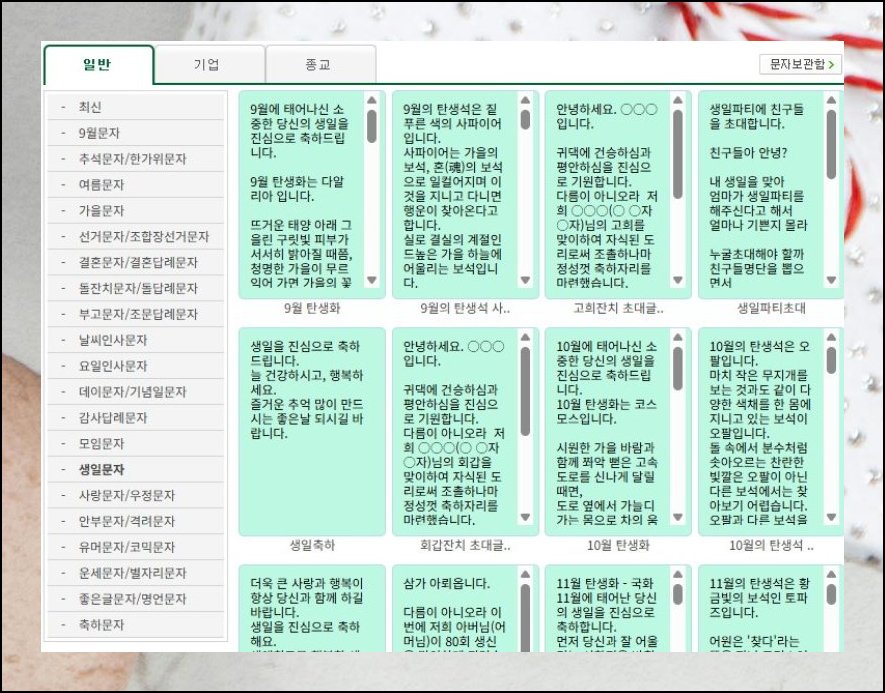Open the 종교 tab
This screenshot has height=693, width=885.
pos(321,64)
